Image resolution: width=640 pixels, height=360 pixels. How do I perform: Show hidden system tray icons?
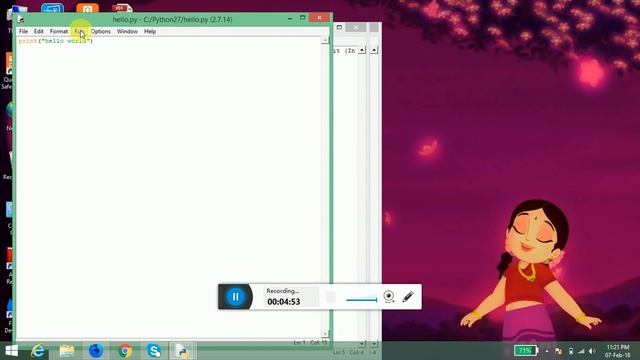[x=547, y=351]
